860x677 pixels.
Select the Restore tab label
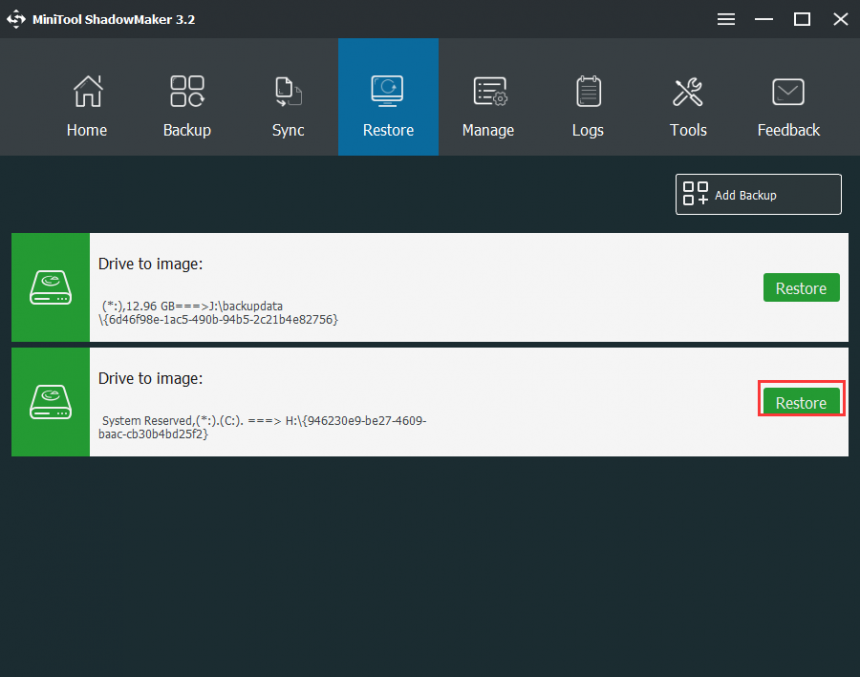[388, 130]
